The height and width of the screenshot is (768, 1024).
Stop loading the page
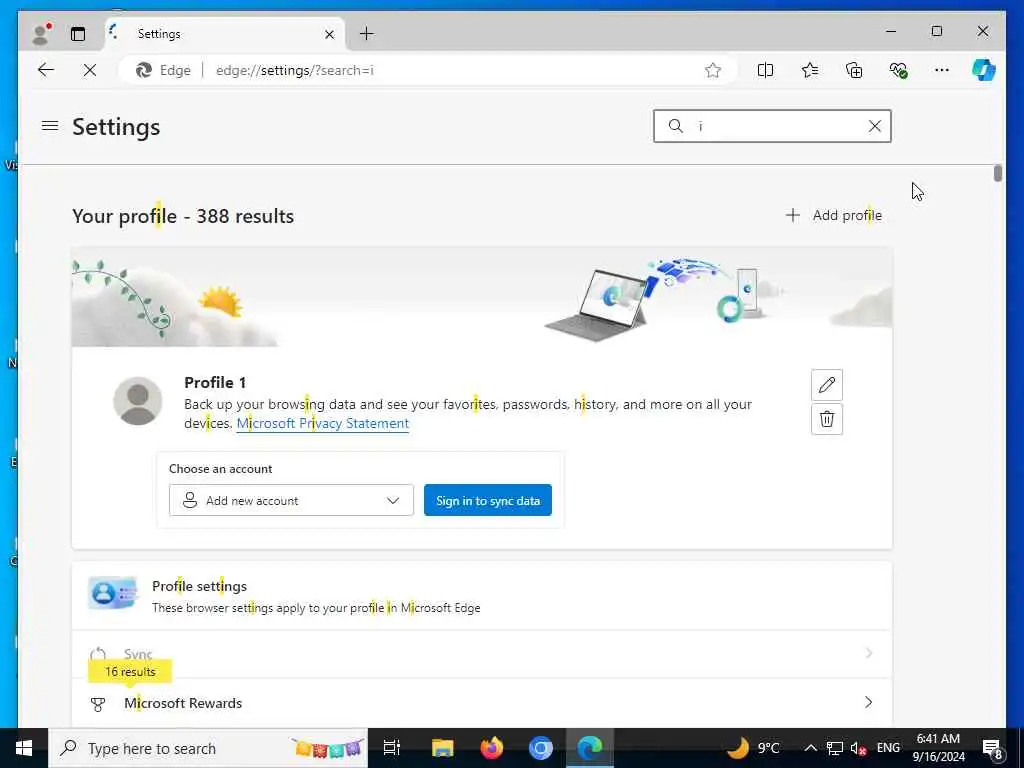coord(90,70)
